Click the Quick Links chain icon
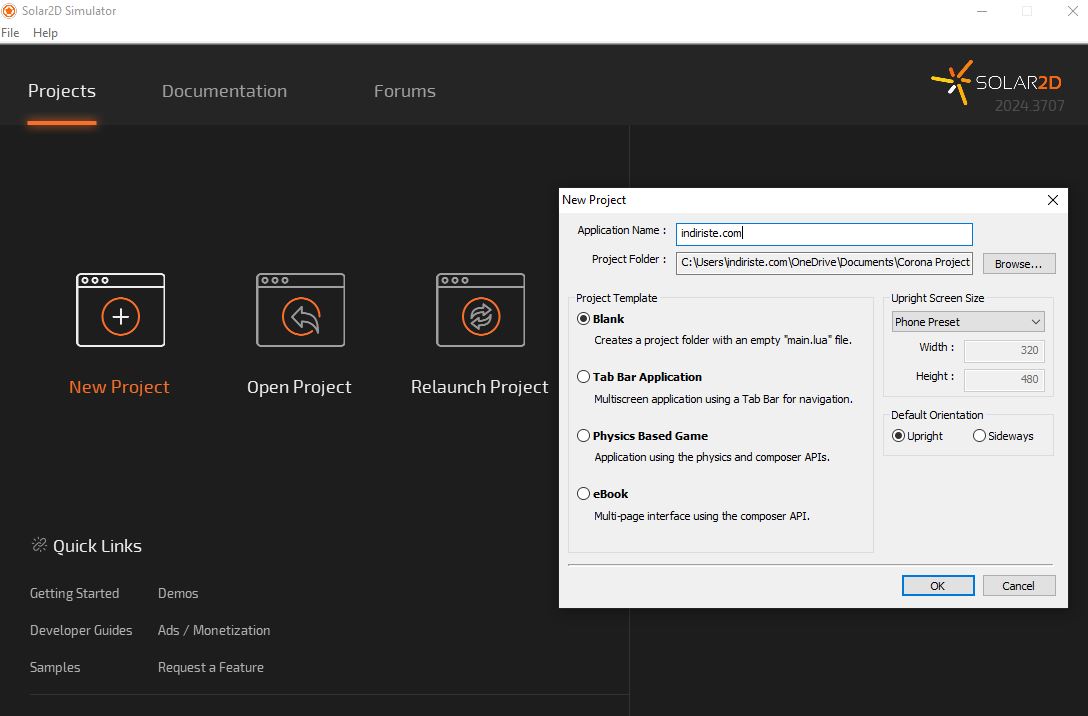1088x716 pixels. click(39, 545)
